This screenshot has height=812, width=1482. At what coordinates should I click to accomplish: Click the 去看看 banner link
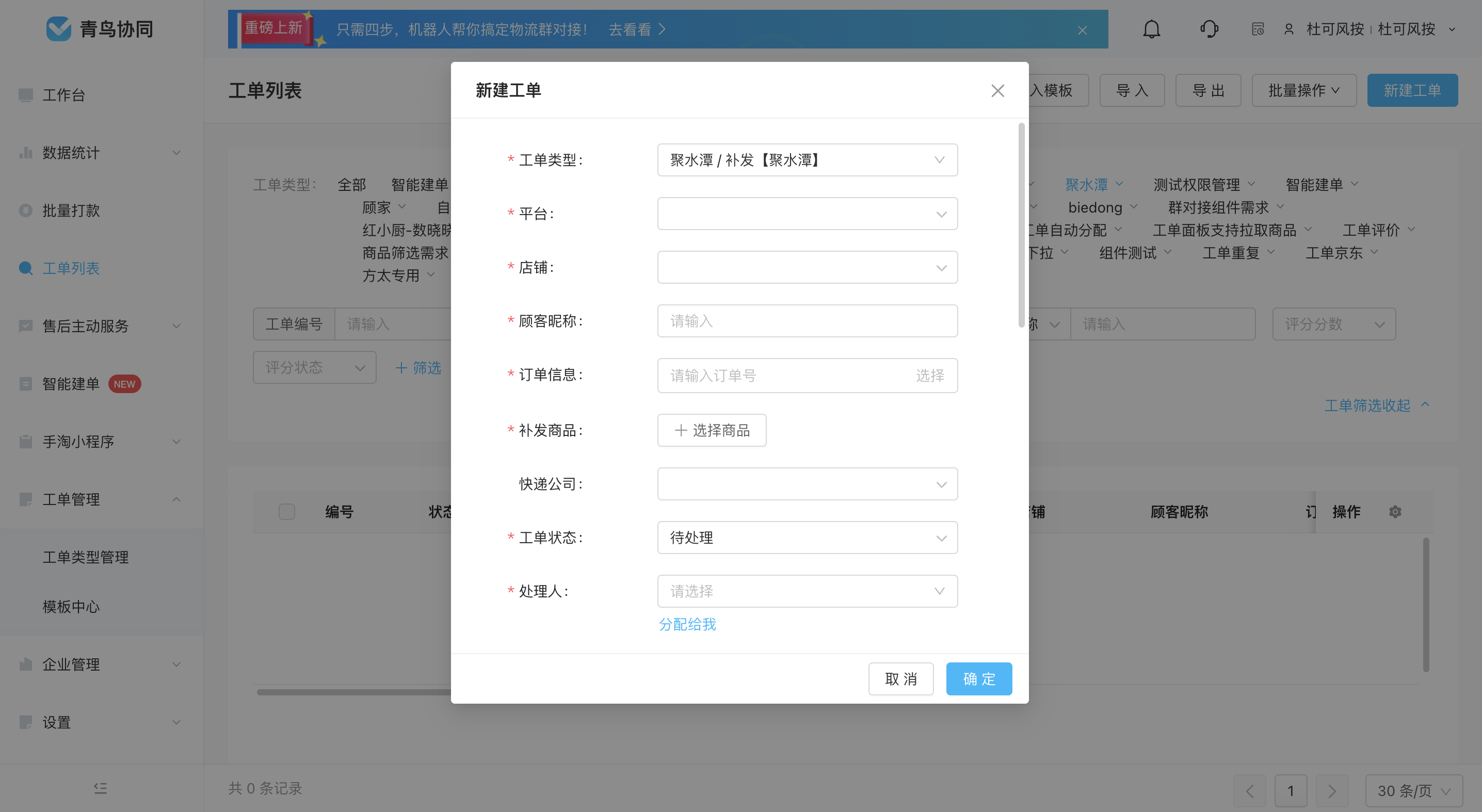click(637, 29)
